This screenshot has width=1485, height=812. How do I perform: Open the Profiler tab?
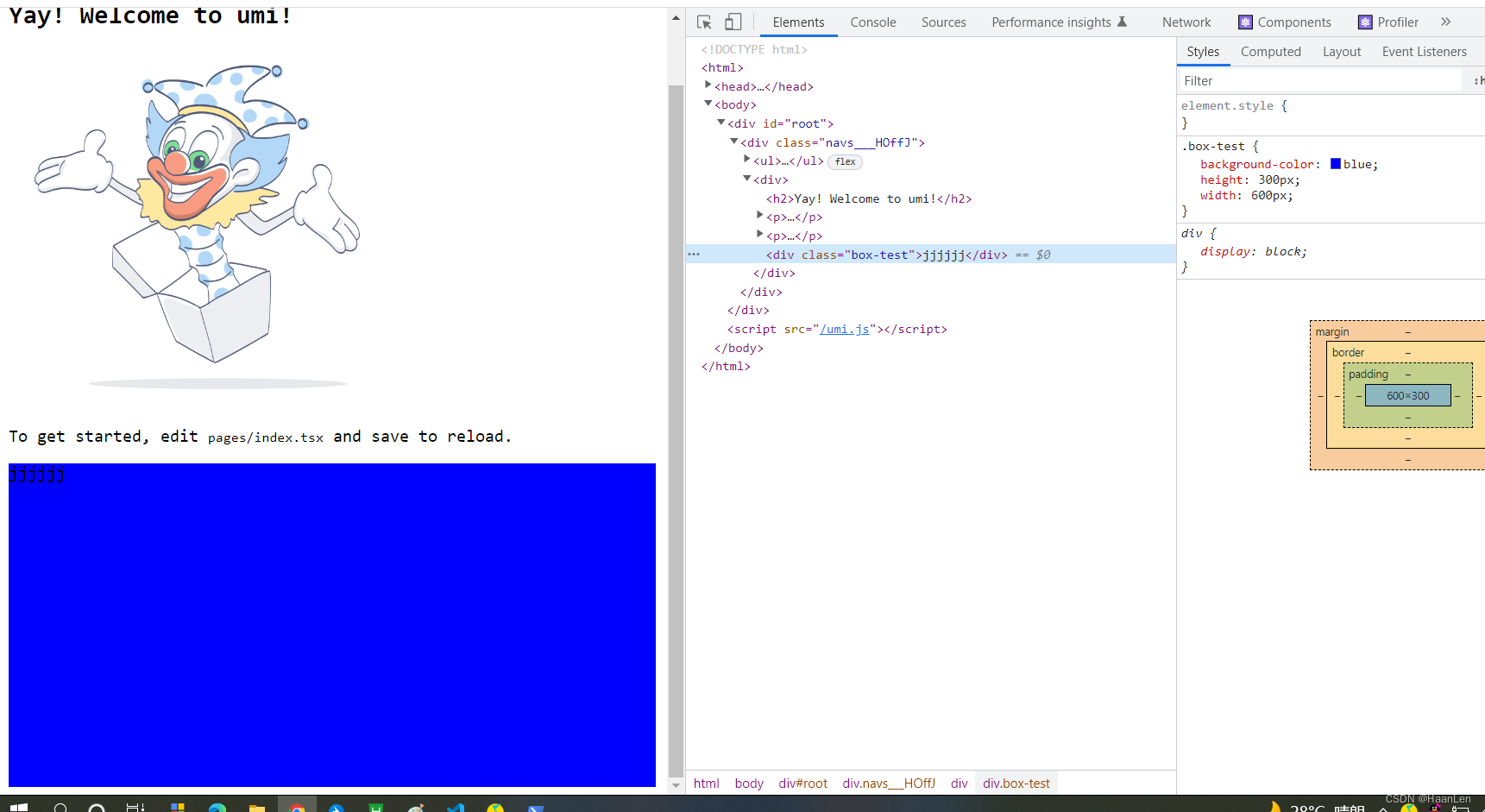click(1388, 22)
